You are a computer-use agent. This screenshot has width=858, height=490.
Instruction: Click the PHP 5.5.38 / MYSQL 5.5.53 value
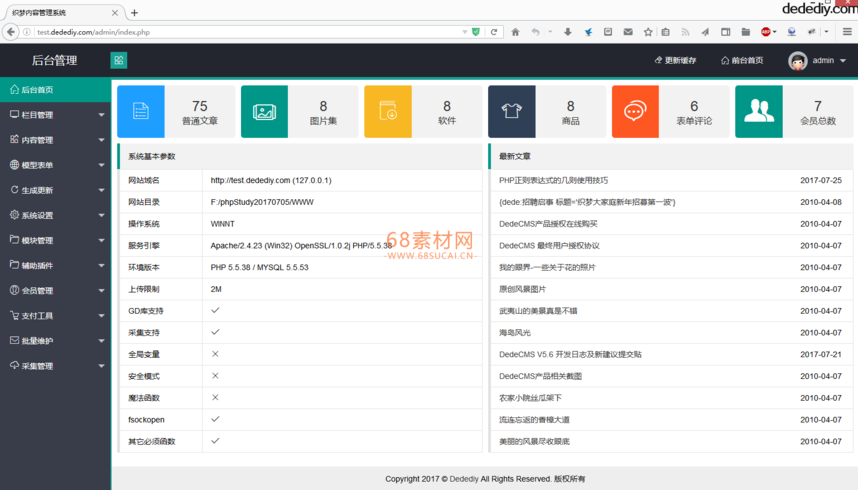tap(259, 267)
